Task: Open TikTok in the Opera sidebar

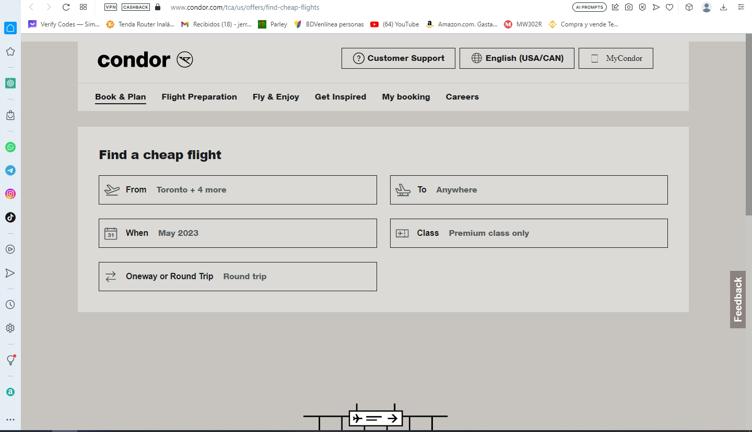Action: [10, 217]
